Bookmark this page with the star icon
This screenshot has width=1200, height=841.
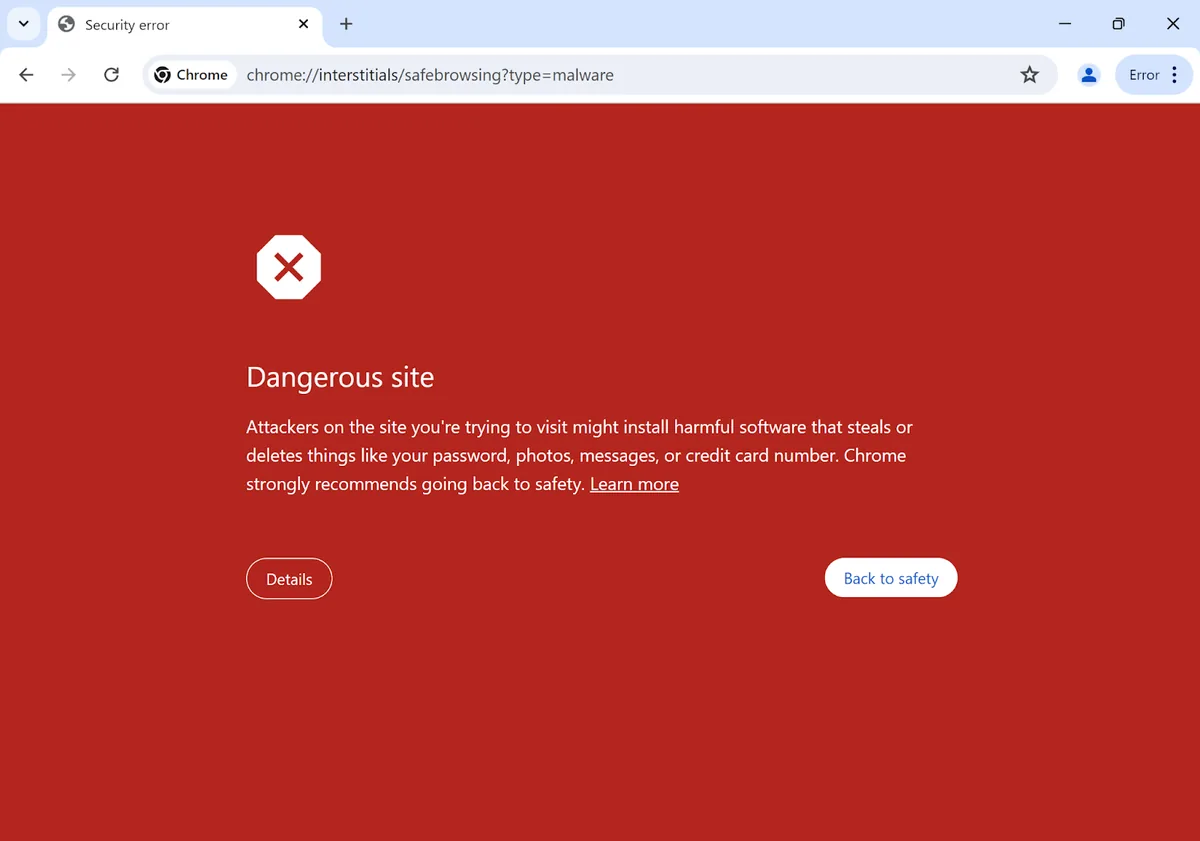[x=1030, y=75]
